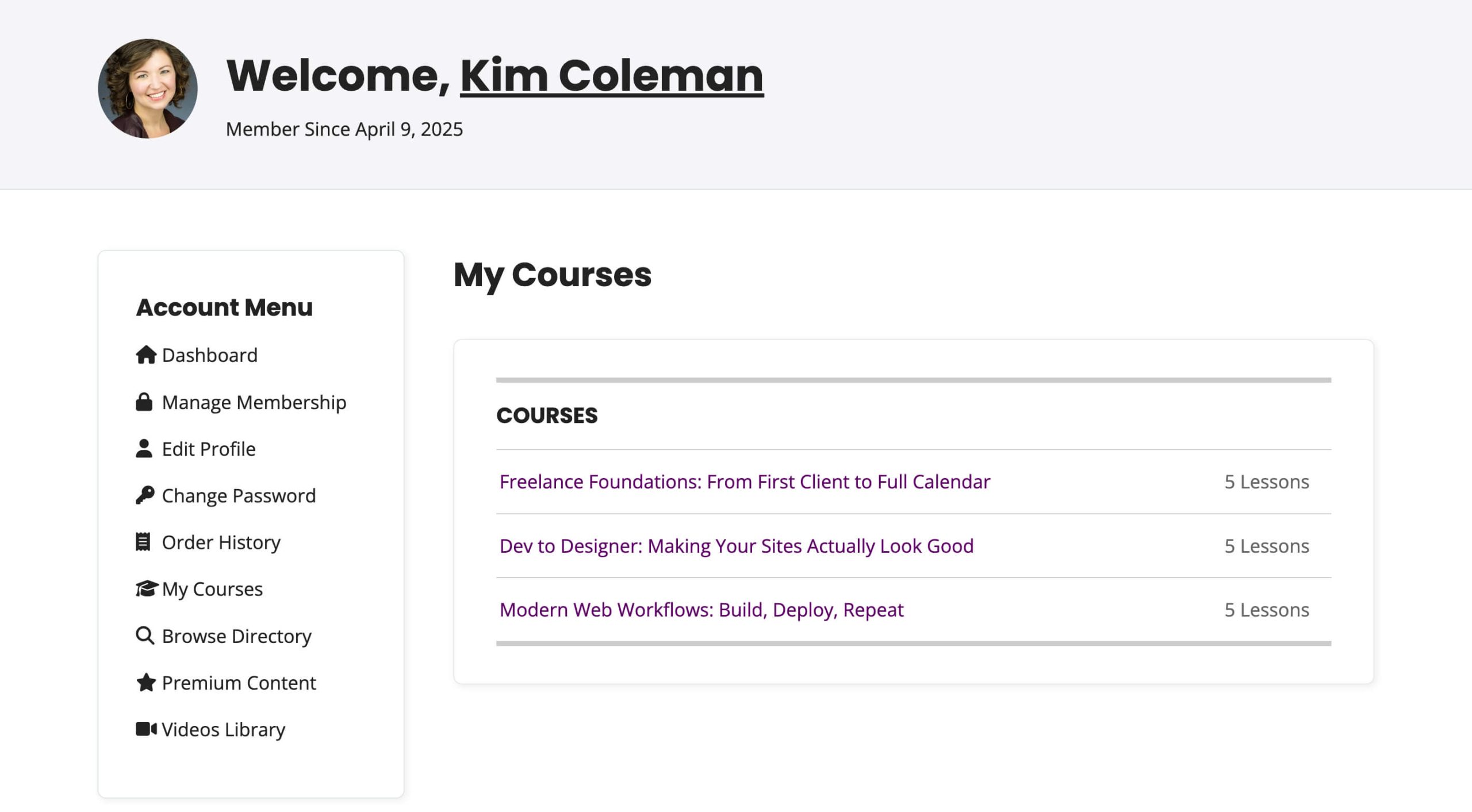Click the key icon for Change Password
The width and height of the screenshot is (1472, 812).
click(144, 495)
